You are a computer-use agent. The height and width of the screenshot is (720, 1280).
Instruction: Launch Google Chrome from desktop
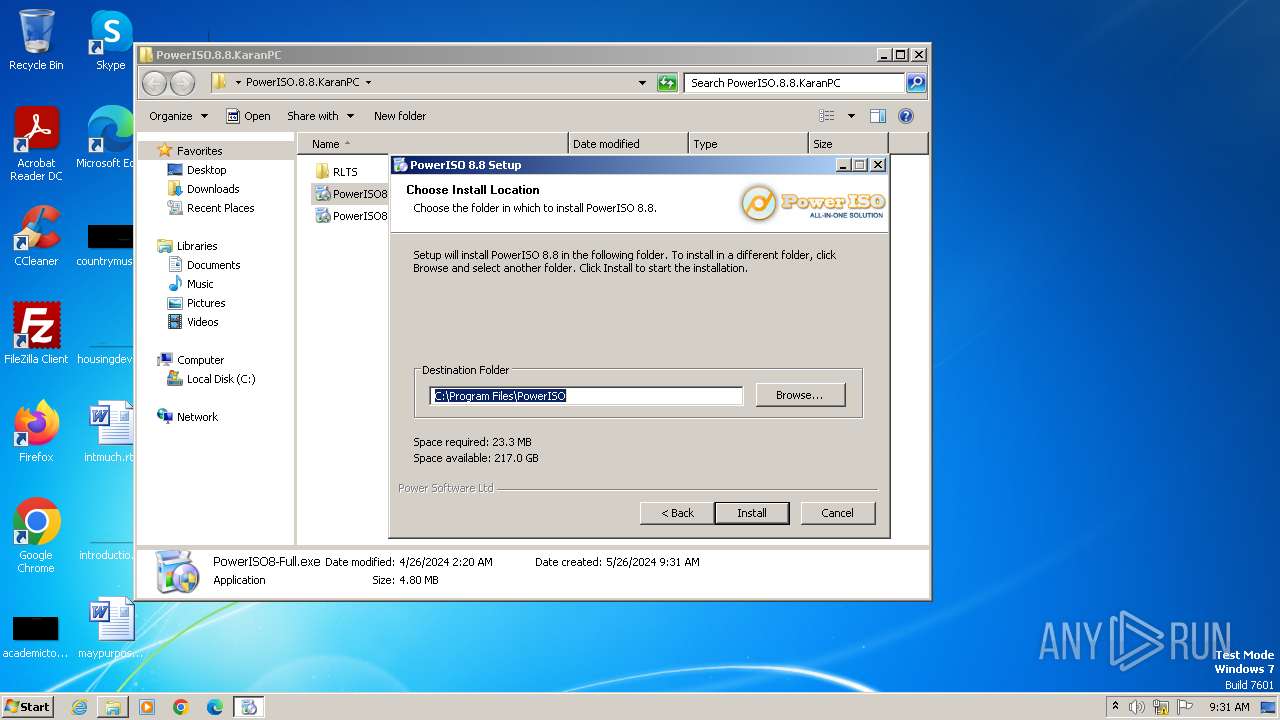(x=36, y=536)
